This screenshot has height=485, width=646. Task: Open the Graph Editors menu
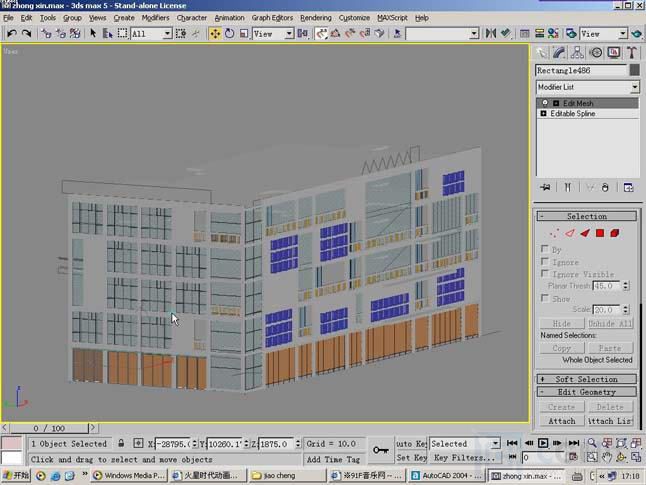coord(272,18)
